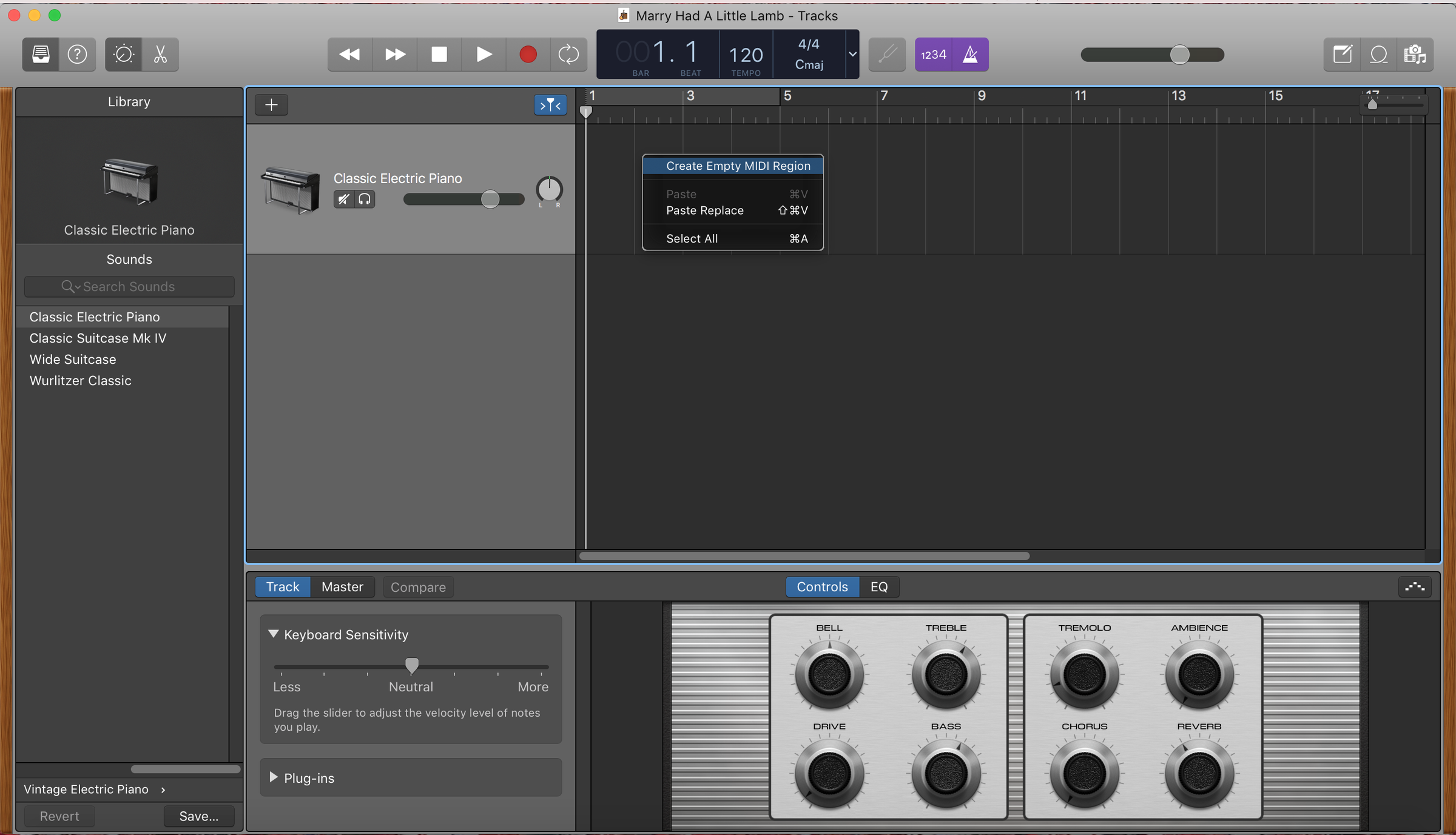Toggle the Cycle loop button

click(x=568, y=55)
